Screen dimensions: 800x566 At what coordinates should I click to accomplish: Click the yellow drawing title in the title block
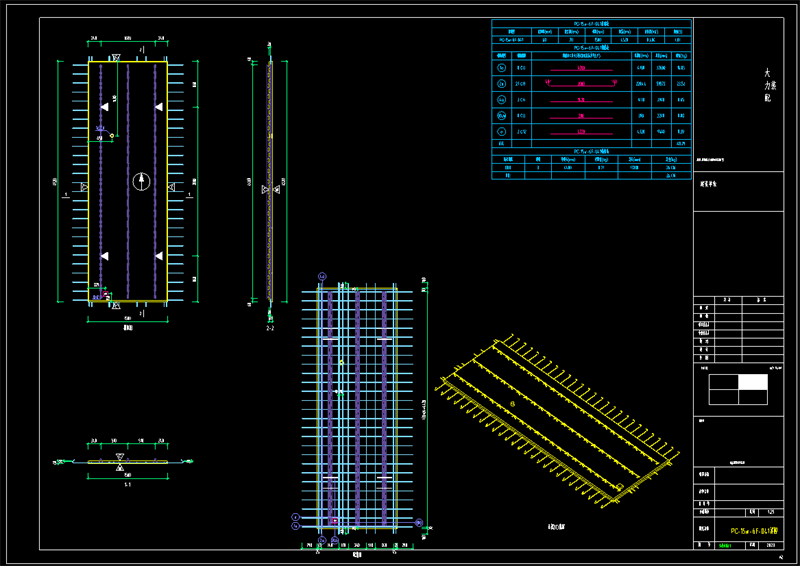tap(755, 531)
